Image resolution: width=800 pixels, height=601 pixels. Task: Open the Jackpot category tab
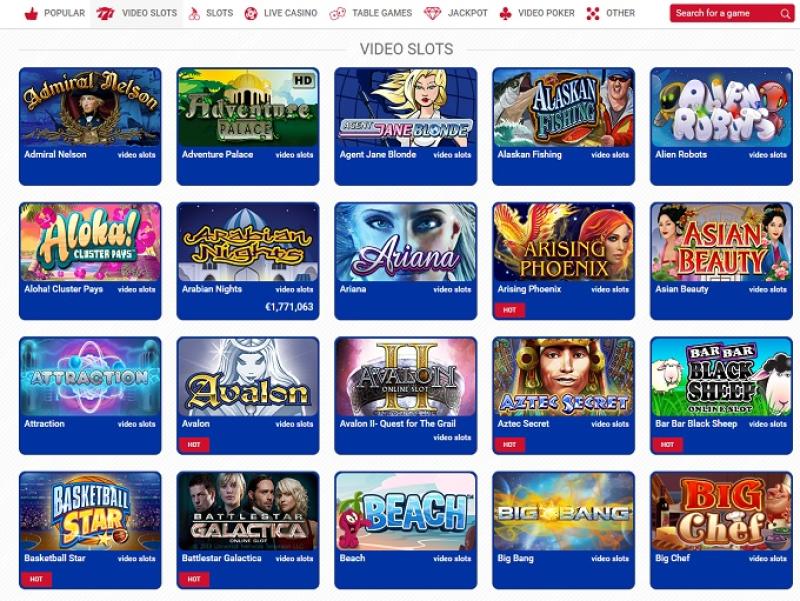coord(456,13)
